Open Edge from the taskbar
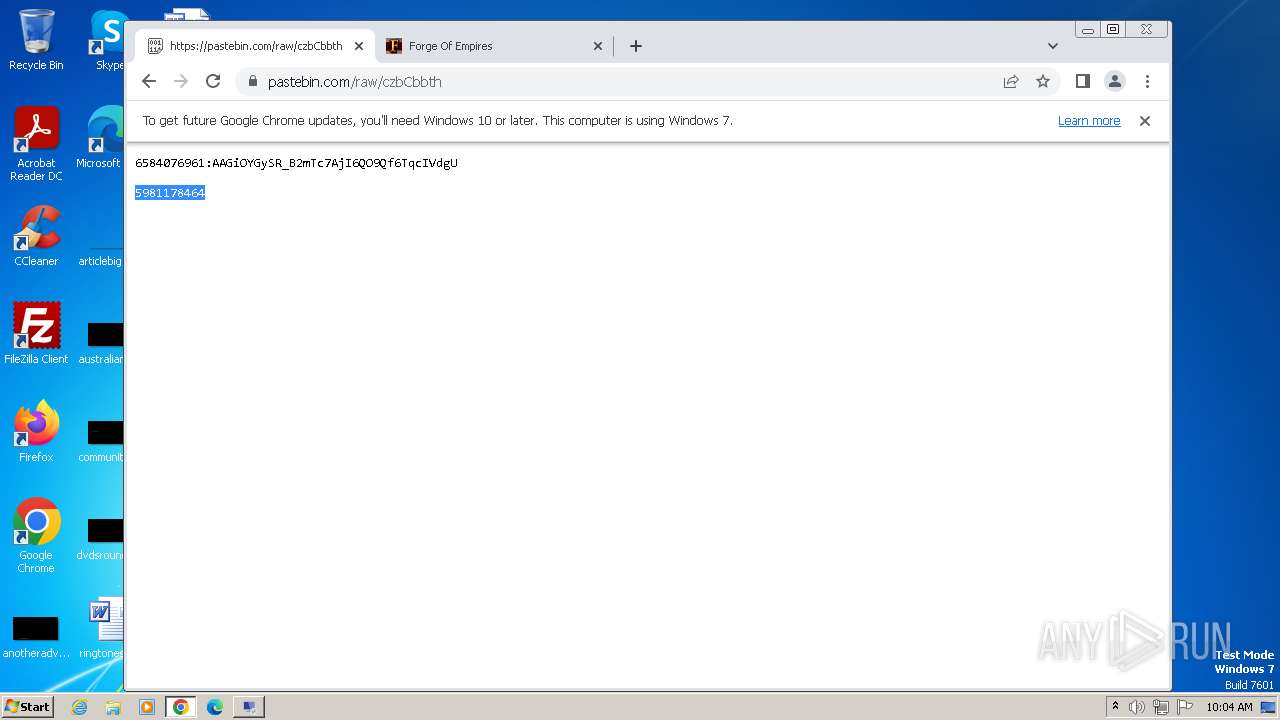Image resolution: width=1280 pixels, height=720 pixels. tap(215, 707)
